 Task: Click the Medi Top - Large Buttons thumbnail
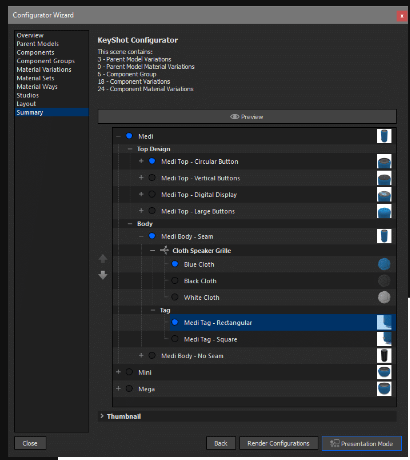(x=384, y=211)
